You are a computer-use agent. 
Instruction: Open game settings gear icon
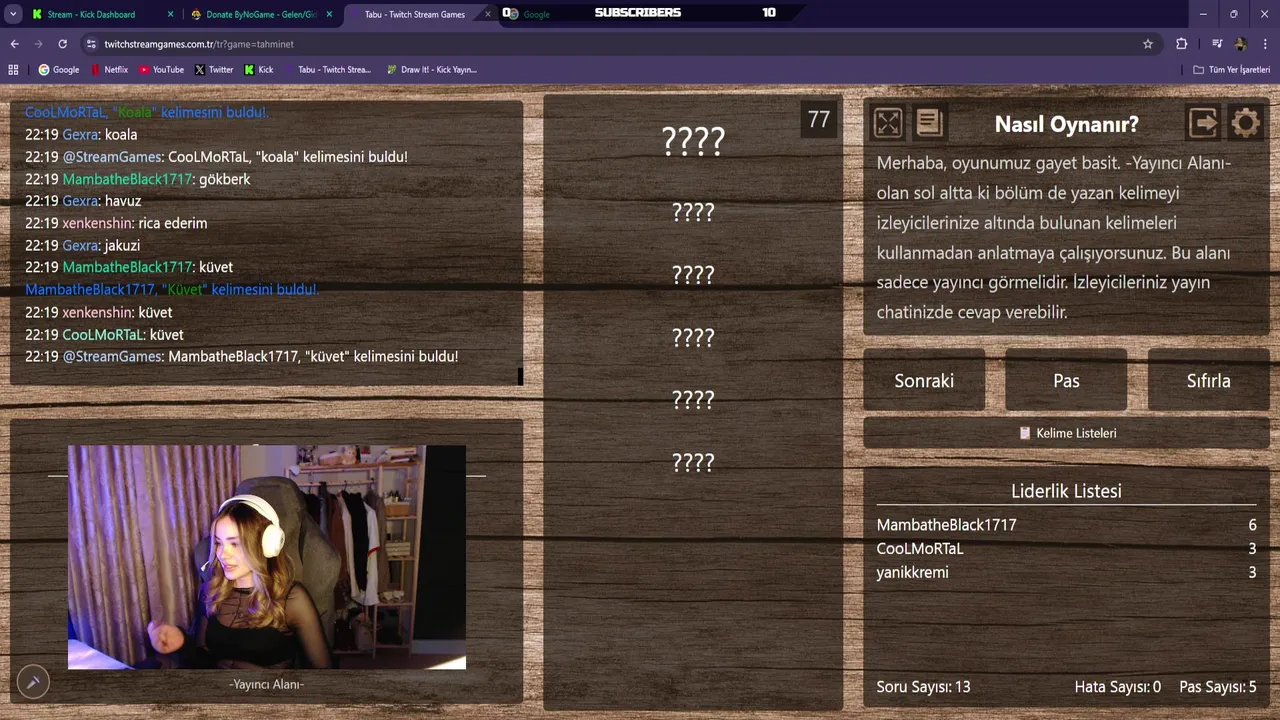1246,123
